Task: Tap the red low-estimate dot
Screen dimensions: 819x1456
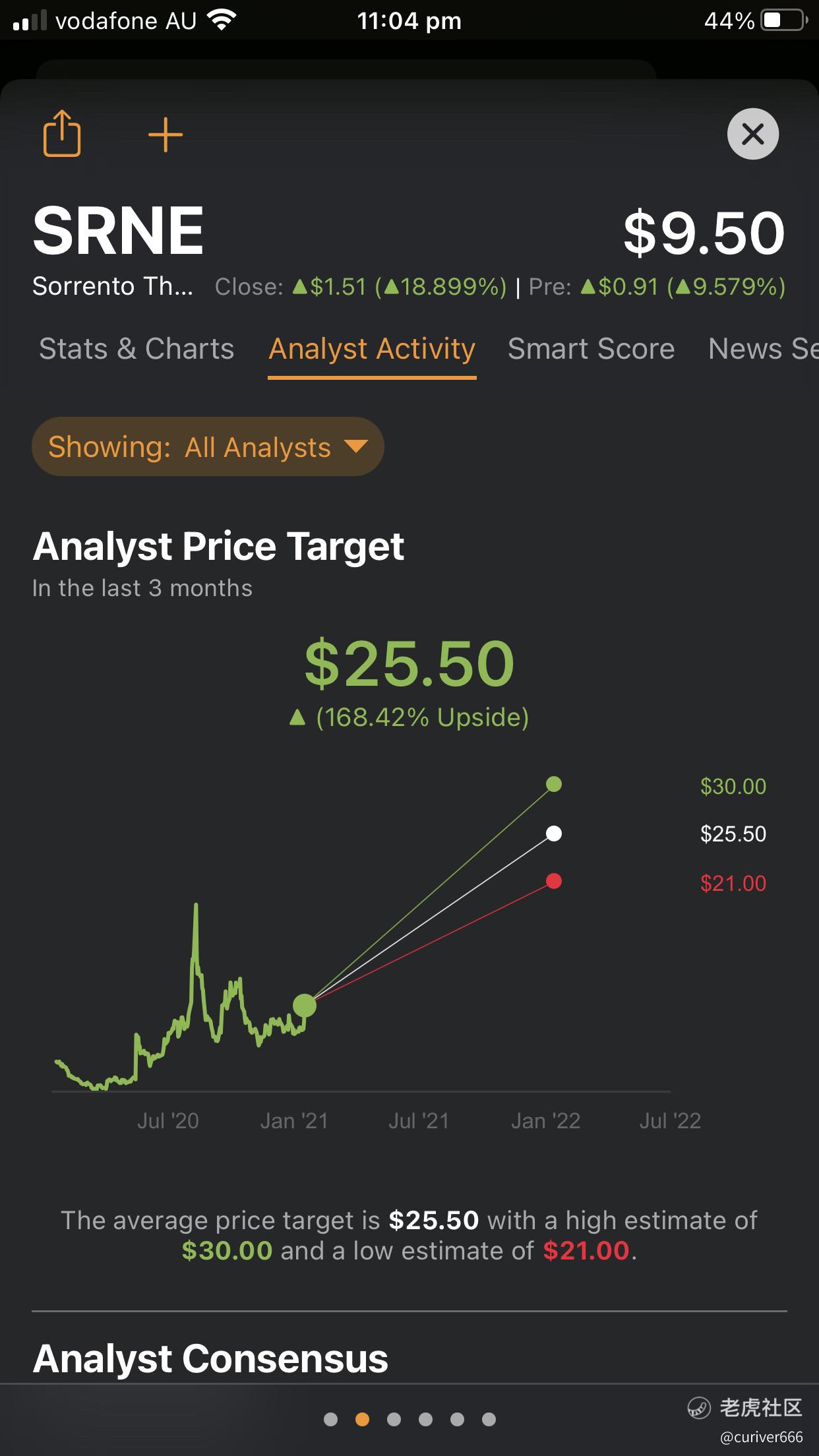Action: [554, 881]
